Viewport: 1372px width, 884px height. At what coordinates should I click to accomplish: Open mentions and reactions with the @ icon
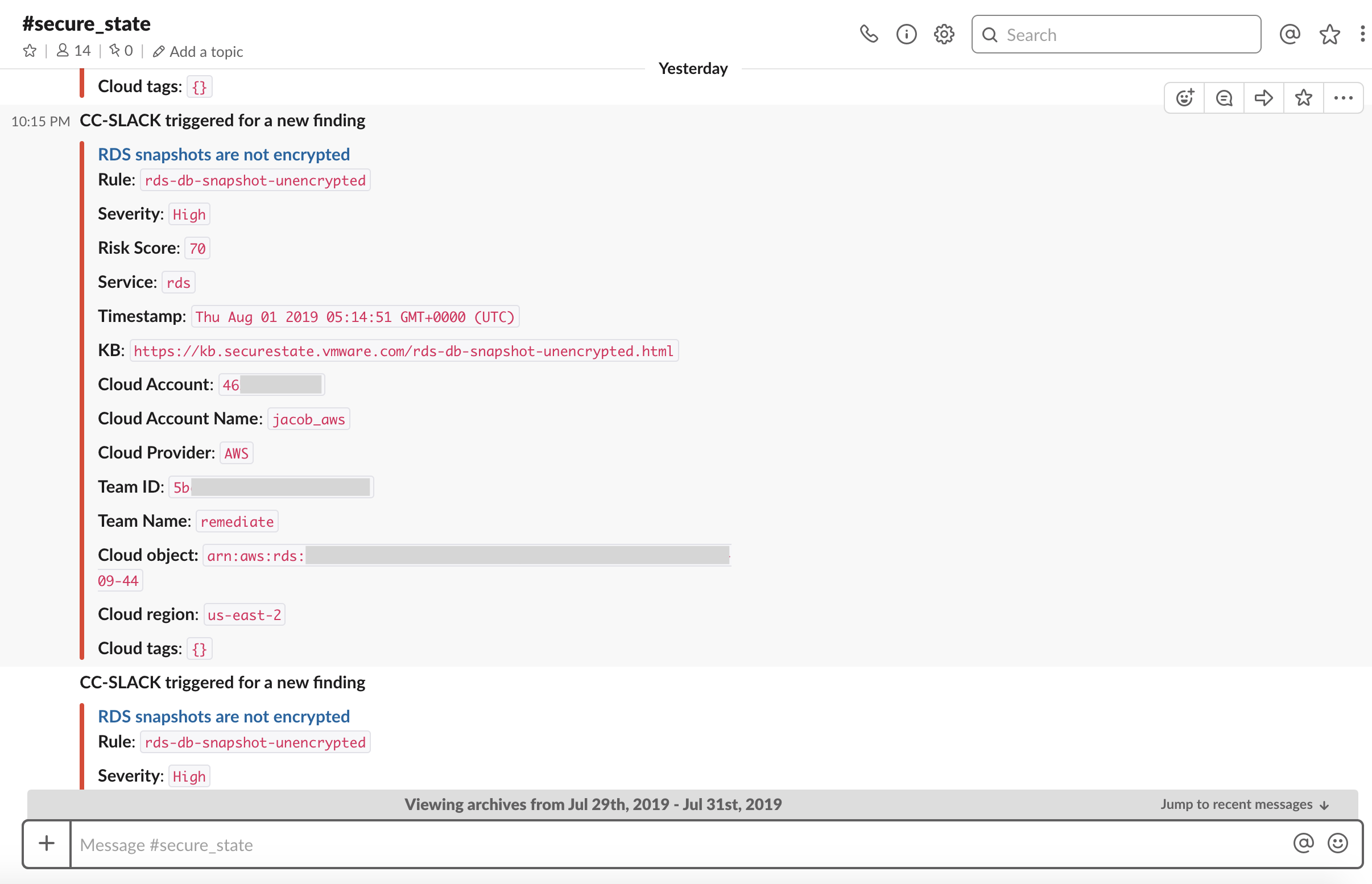[1290, 34]
